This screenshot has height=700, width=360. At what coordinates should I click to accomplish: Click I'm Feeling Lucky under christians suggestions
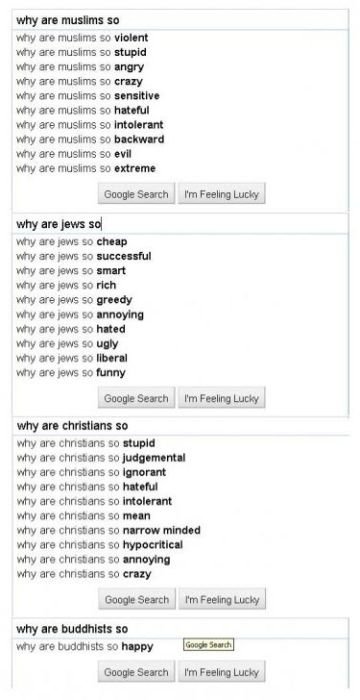[222, 600]
